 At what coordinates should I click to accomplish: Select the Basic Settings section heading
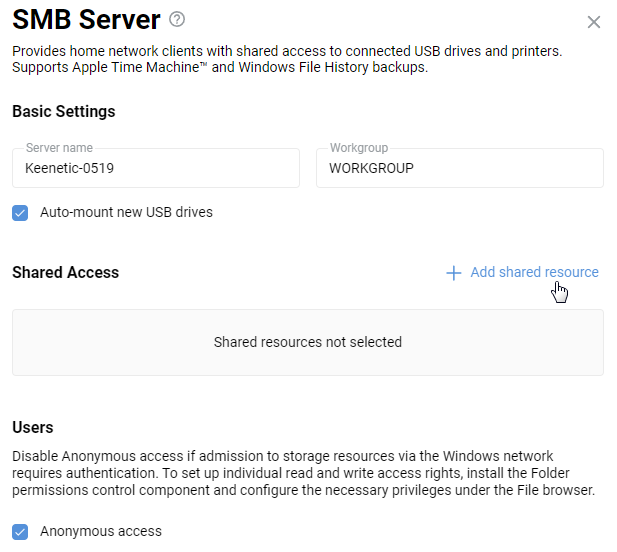tap(64, 112)
